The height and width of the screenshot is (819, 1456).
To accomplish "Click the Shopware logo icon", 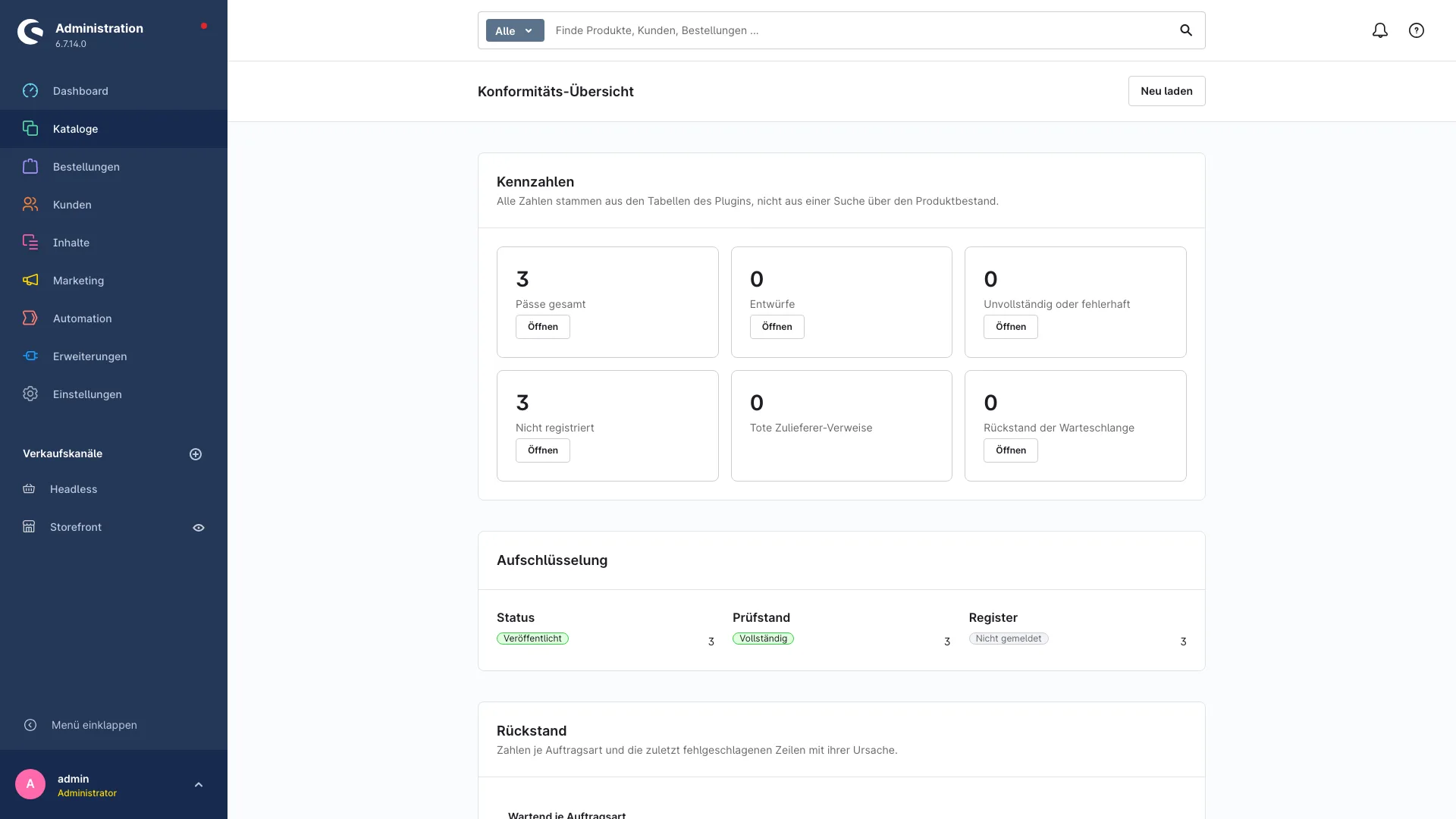I will (x=30, y=32).
